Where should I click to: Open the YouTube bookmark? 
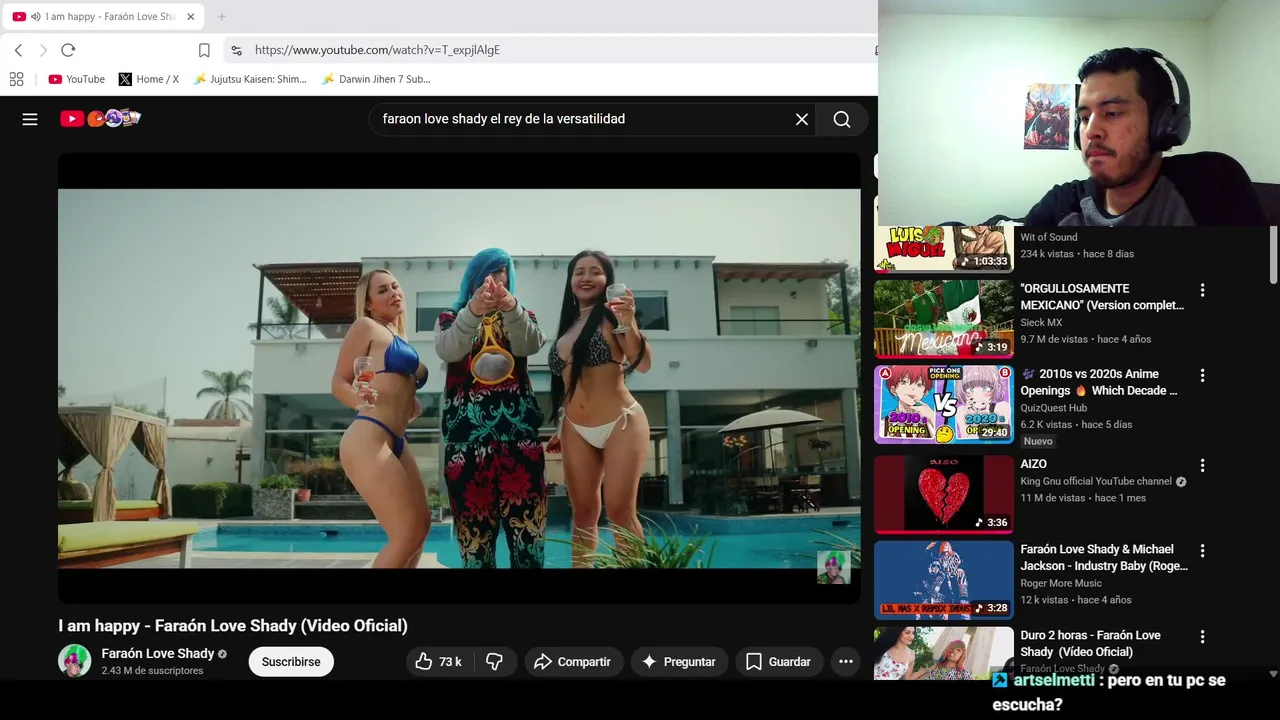(x=77, y=79)
